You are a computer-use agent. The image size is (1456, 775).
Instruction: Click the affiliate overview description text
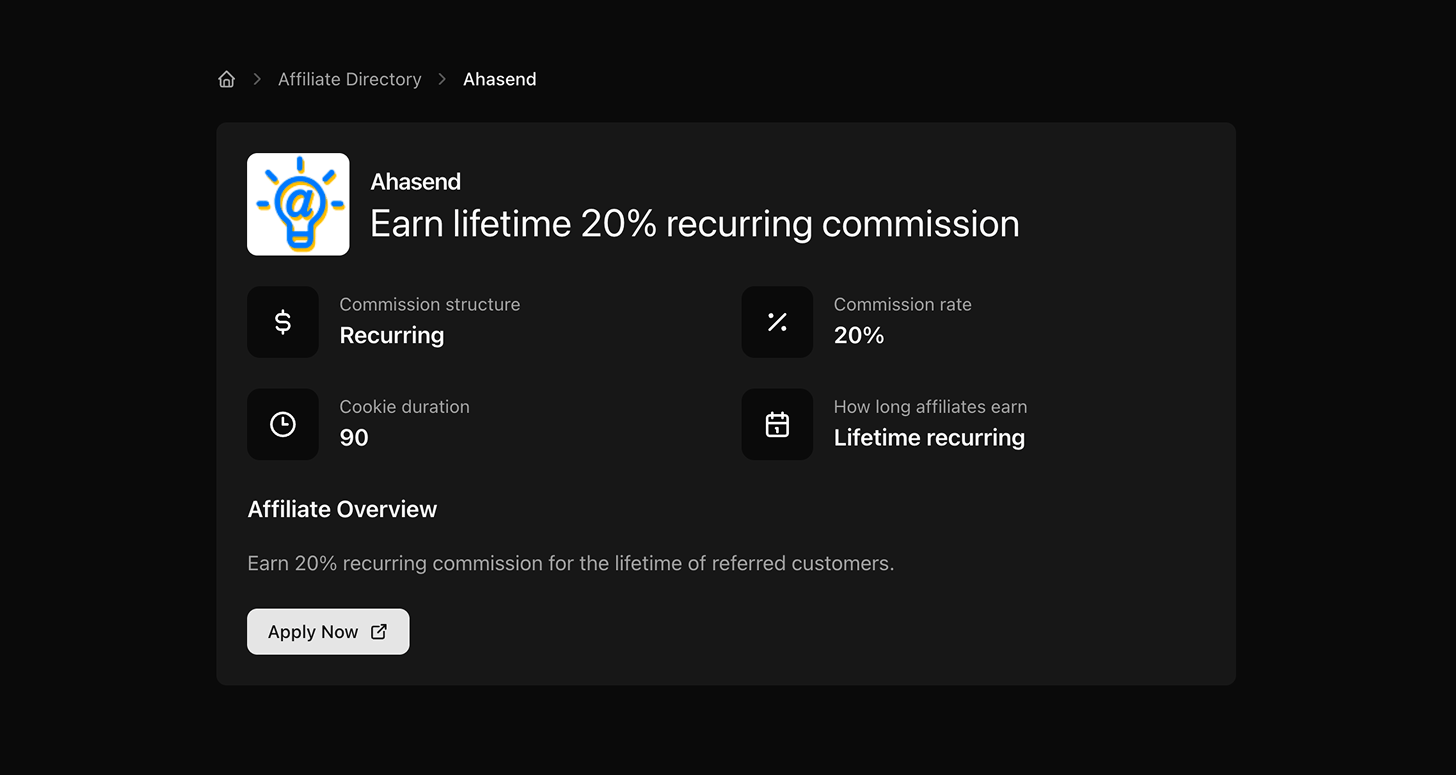(x=570, y=563)
